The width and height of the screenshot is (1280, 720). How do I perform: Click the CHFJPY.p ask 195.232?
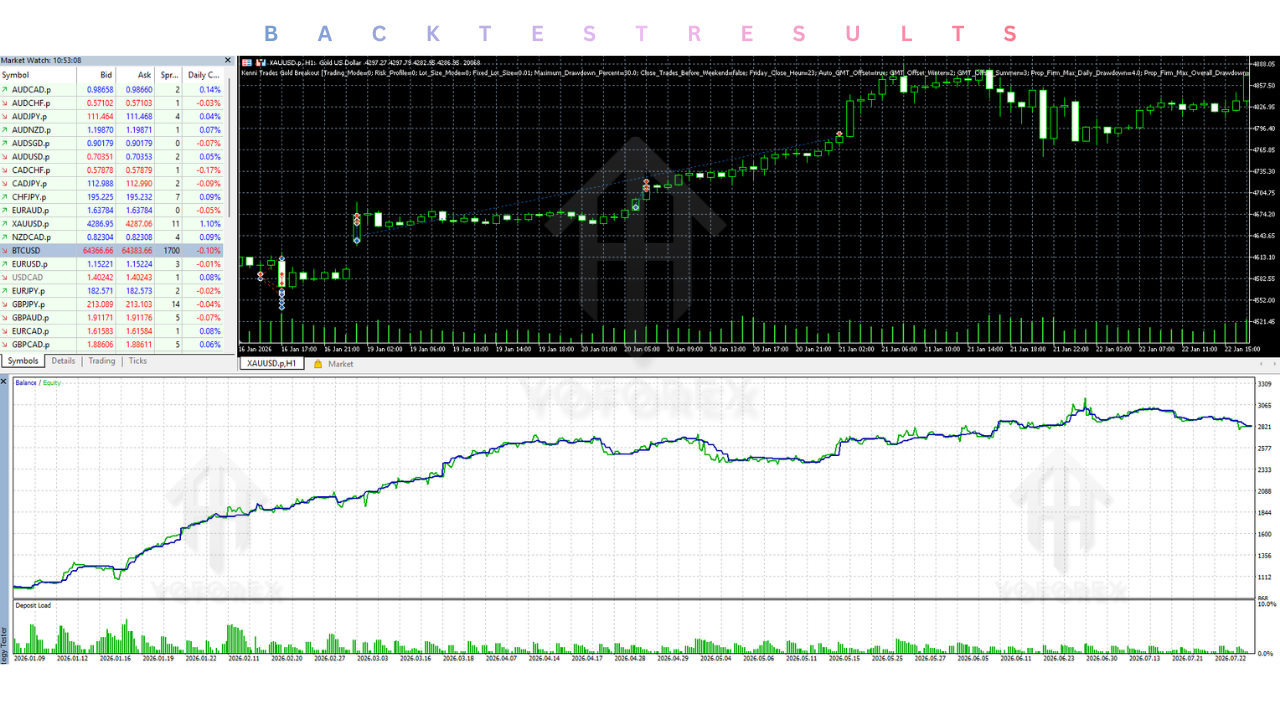[x=139, y=197]
